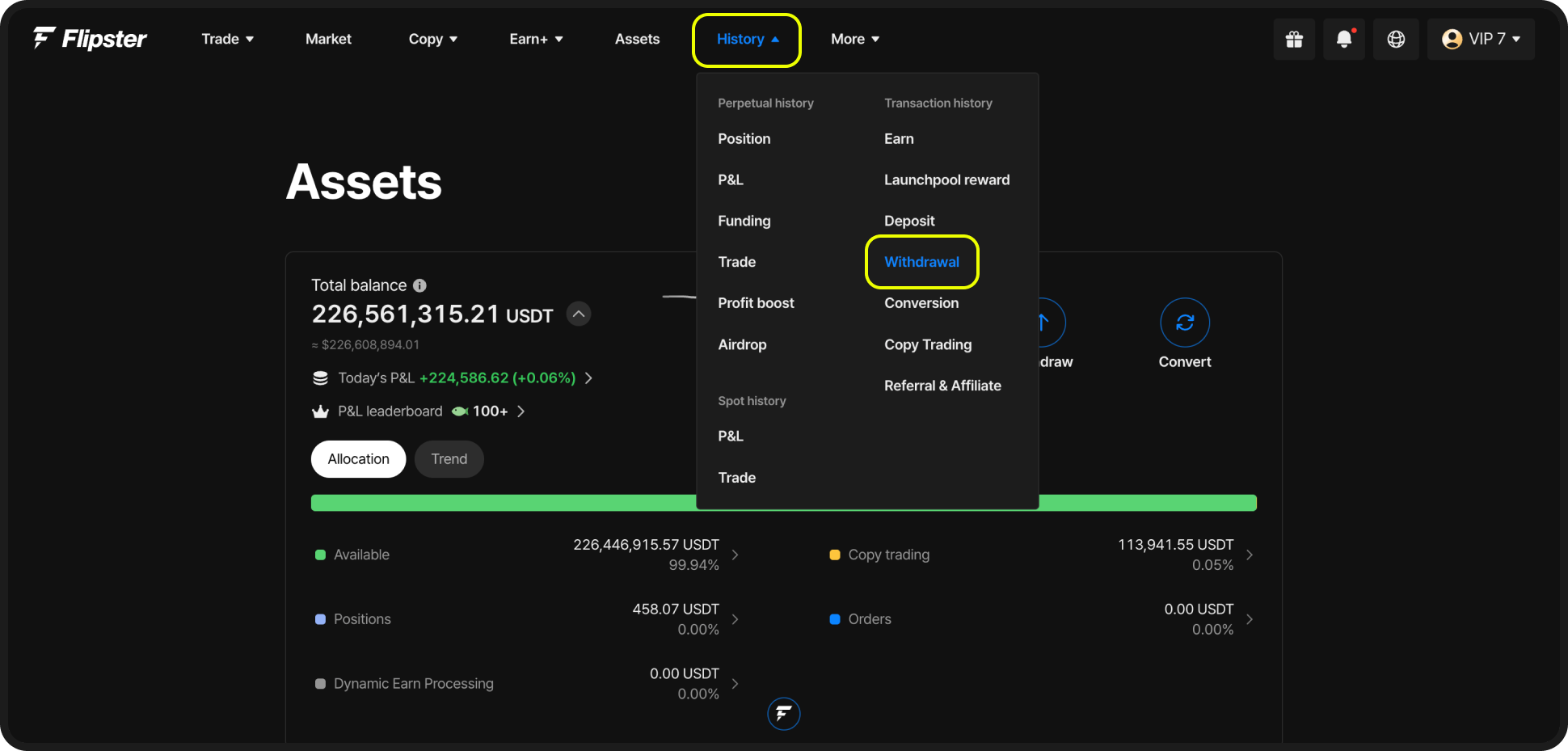
Task: Click the Convert circular arrows icon
Action: [x=1185, y=323]
